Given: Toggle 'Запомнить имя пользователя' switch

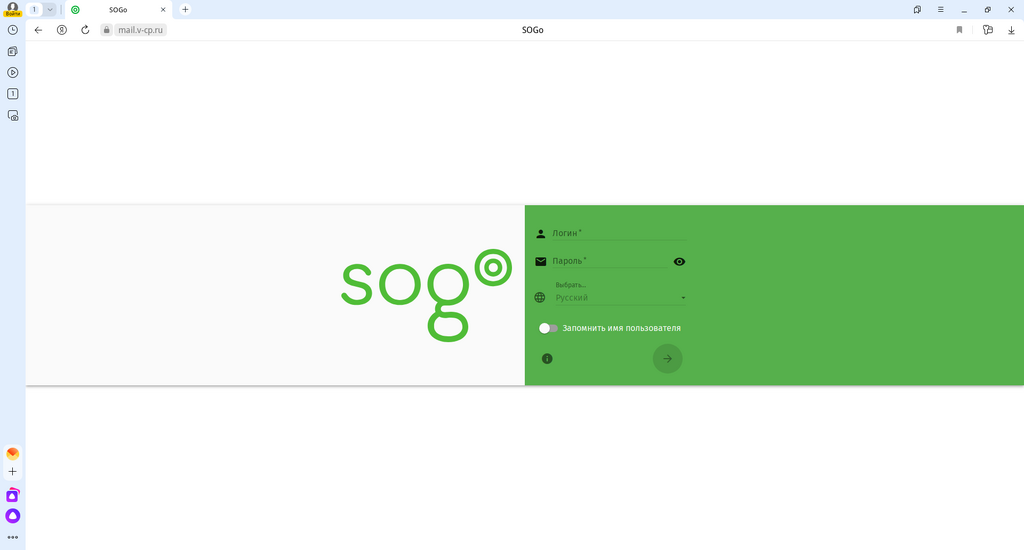Looking at the screenshot, I should (x=548, y=328).
